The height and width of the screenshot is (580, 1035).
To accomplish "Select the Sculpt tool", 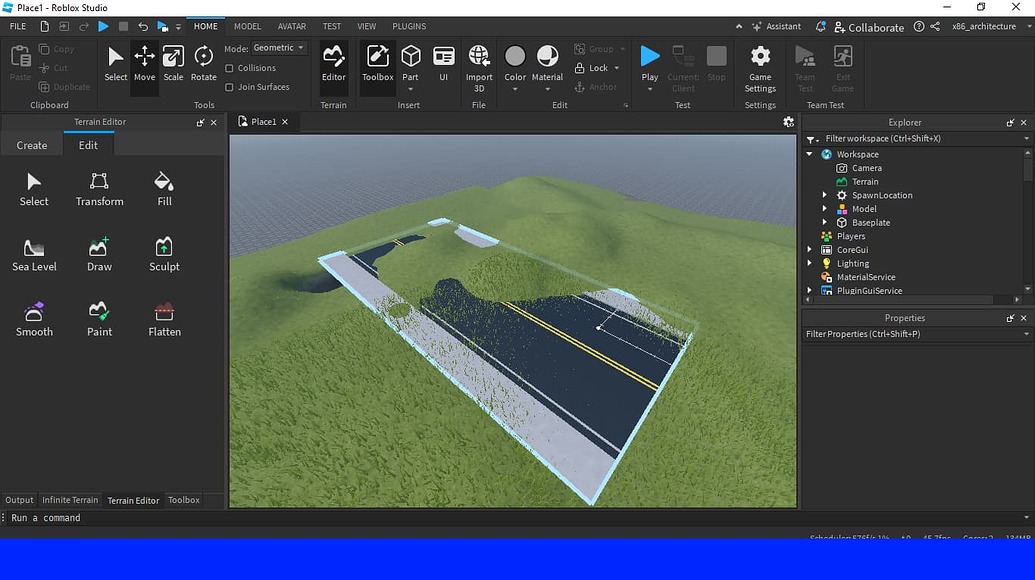I will pyautogui.click(x=164, y=255).
